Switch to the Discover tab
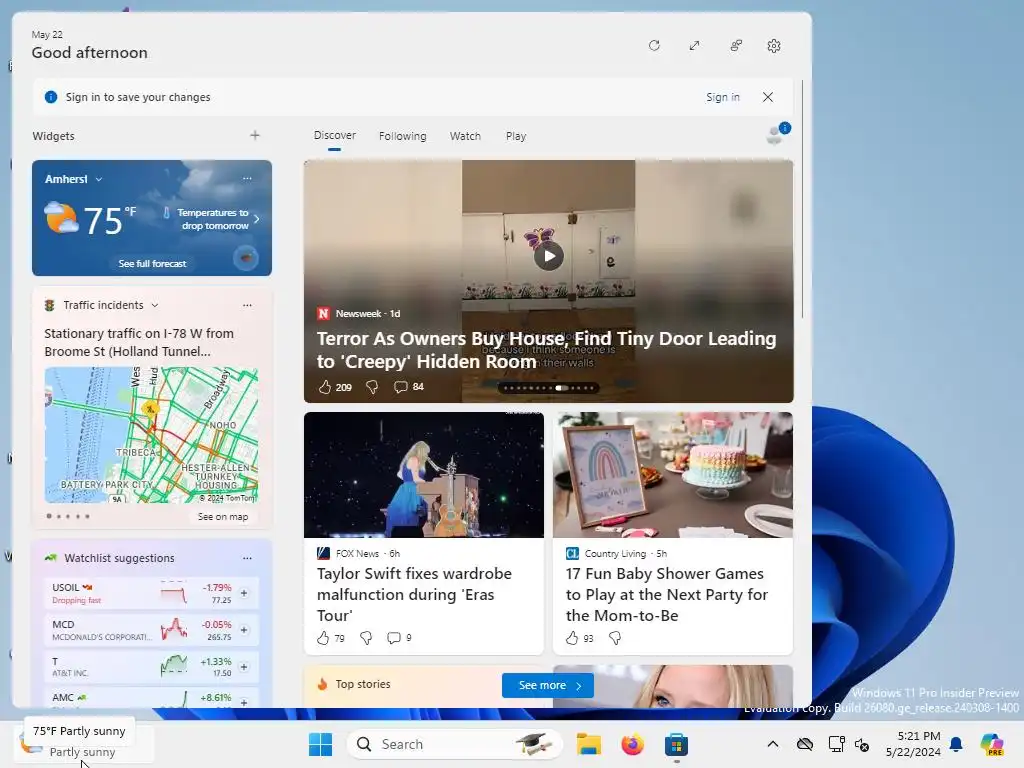This screenshot has height=768, width=1024. [x=334, y=135]
